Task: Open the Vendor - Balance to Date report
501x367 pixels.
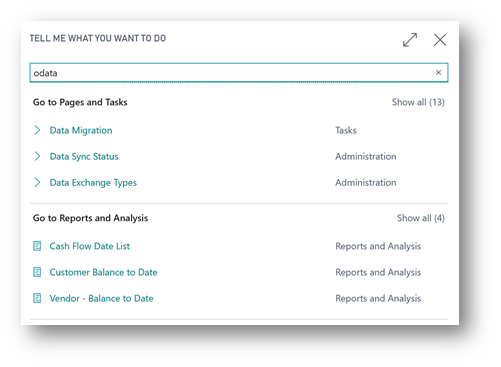Action: tap(101, 298)
